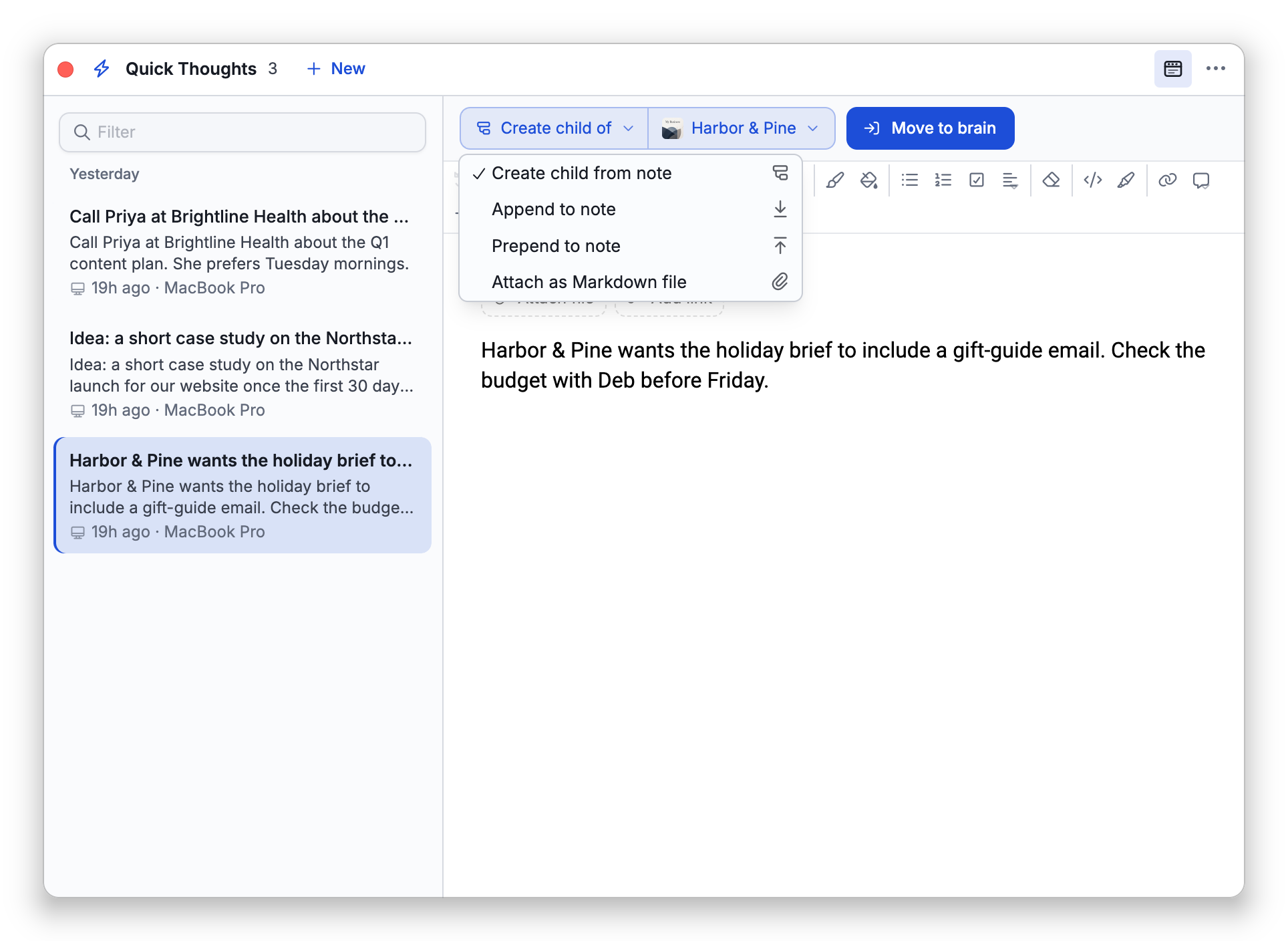Click the background fill bucket icon

(868, 180)
